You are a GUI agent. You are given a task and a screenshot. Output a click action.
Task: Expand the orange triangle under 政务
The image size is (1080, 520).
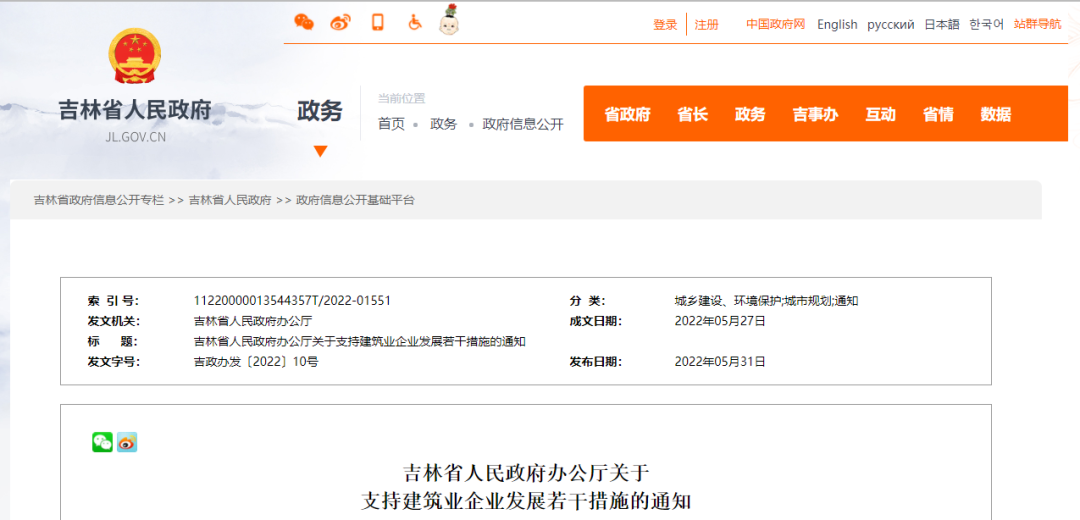pos(320,151)
